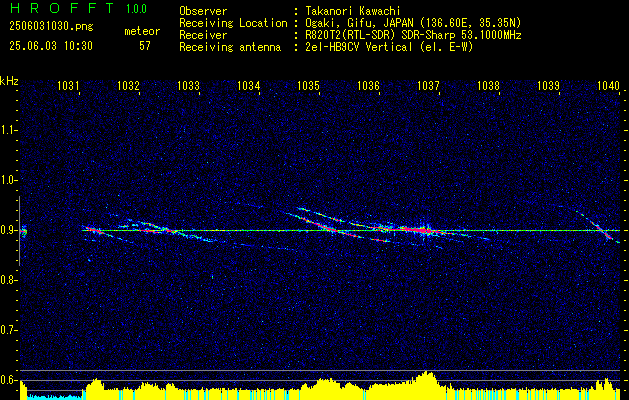Click the Receiver field label
Screen dimensions: 629x400
pos(203,35)
